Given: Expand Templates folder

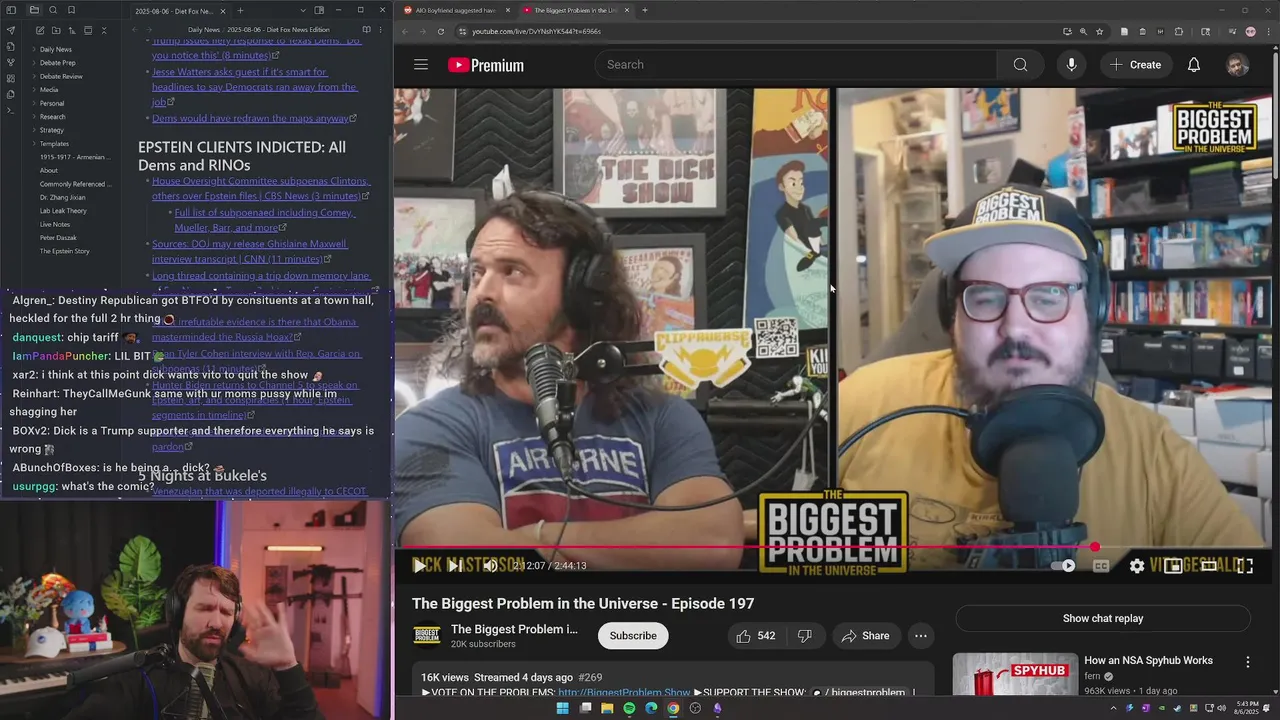Looking at the screenshot, I should [x=53, y=144].
